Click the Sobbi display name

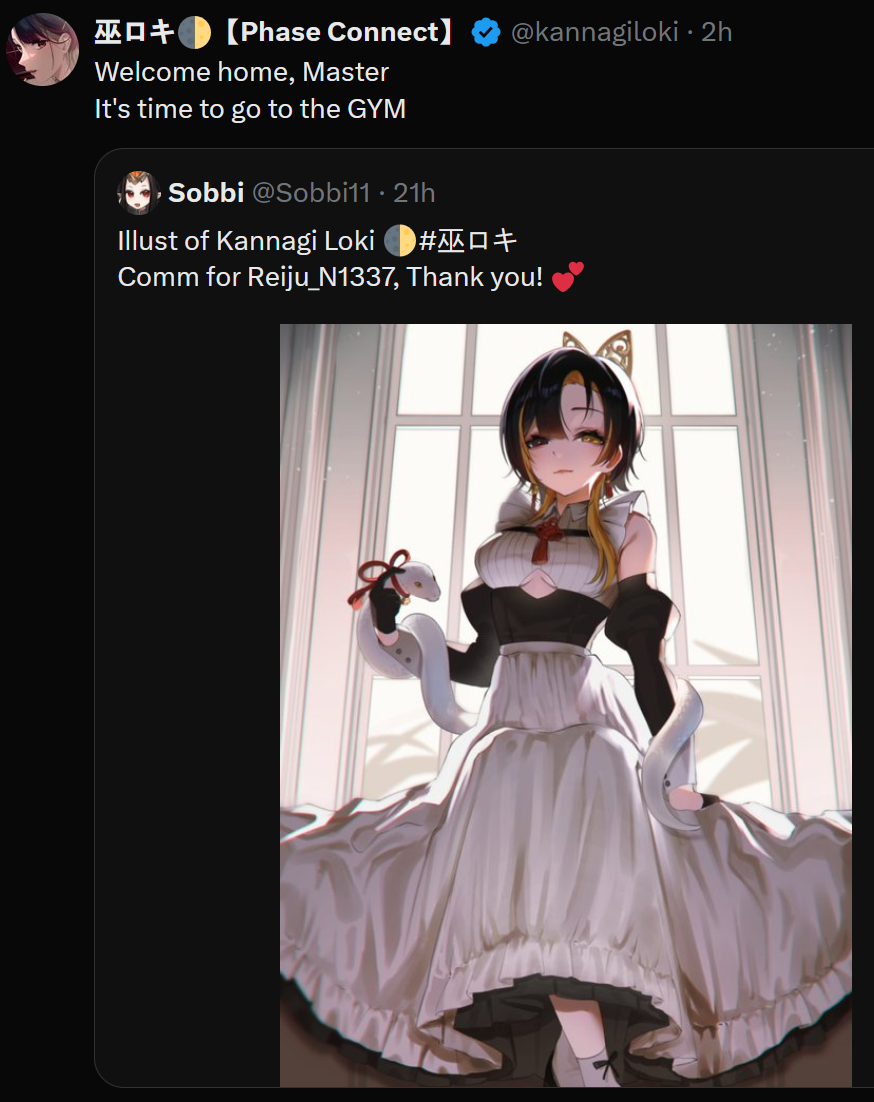[206, 193]
